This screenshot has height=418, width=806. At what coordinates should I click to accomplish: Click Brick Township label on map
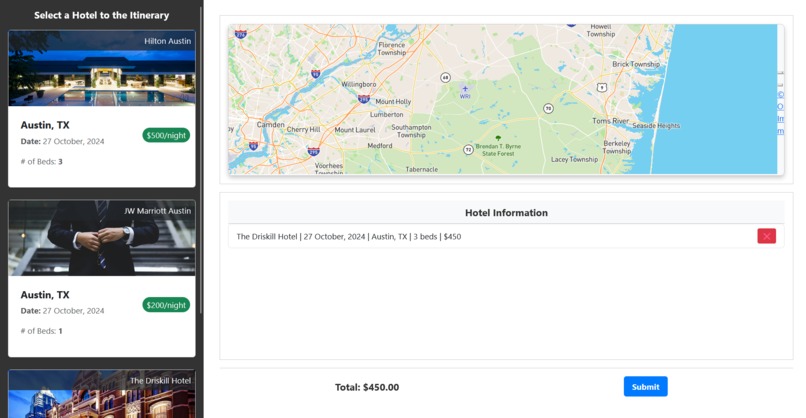[x=636, y=64]
